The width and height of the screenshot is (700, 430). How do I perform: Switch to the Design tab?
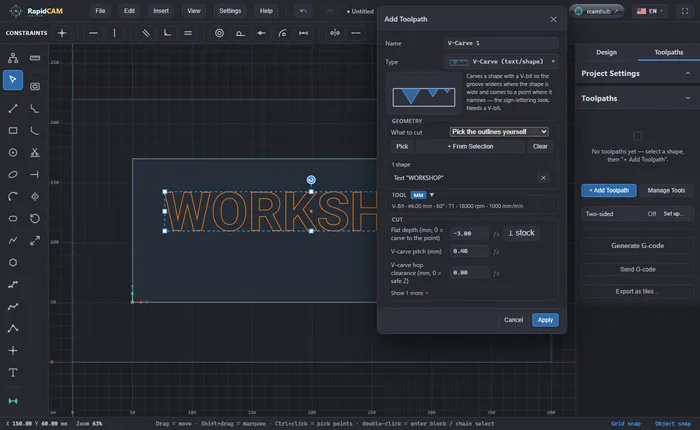[606, 52]
